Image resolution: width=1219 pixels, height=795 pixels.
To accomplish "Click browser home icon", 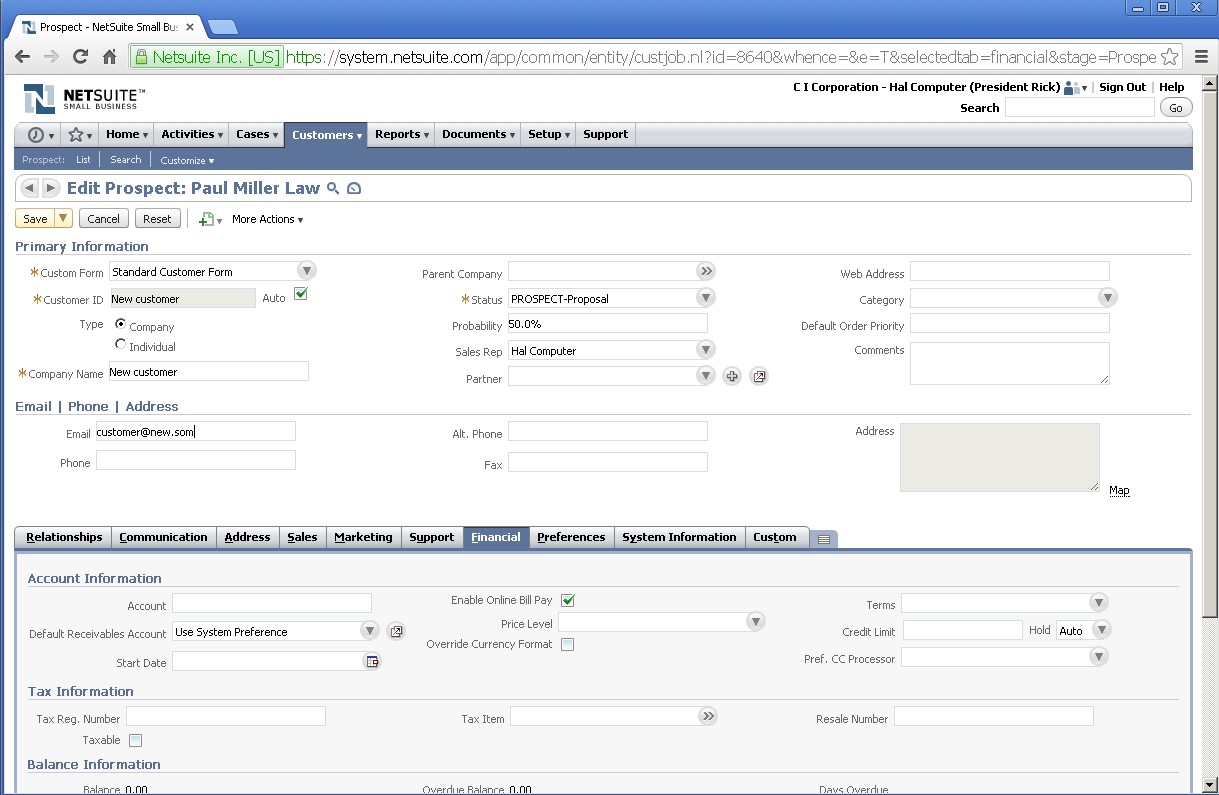I will [x=110, y=57].
